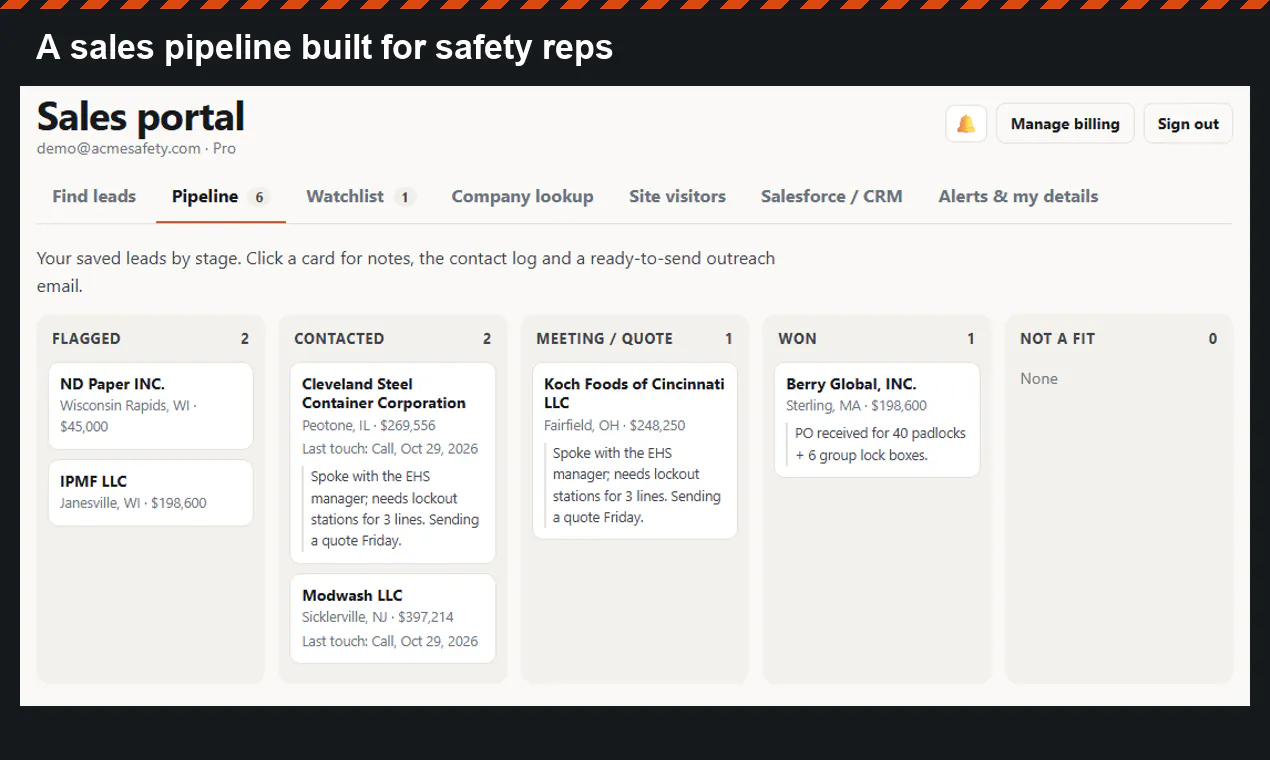Viewport: 1270px width, 760px height.
Task: Click the demo@acmesafety.com account text
Action: [119, 149]
